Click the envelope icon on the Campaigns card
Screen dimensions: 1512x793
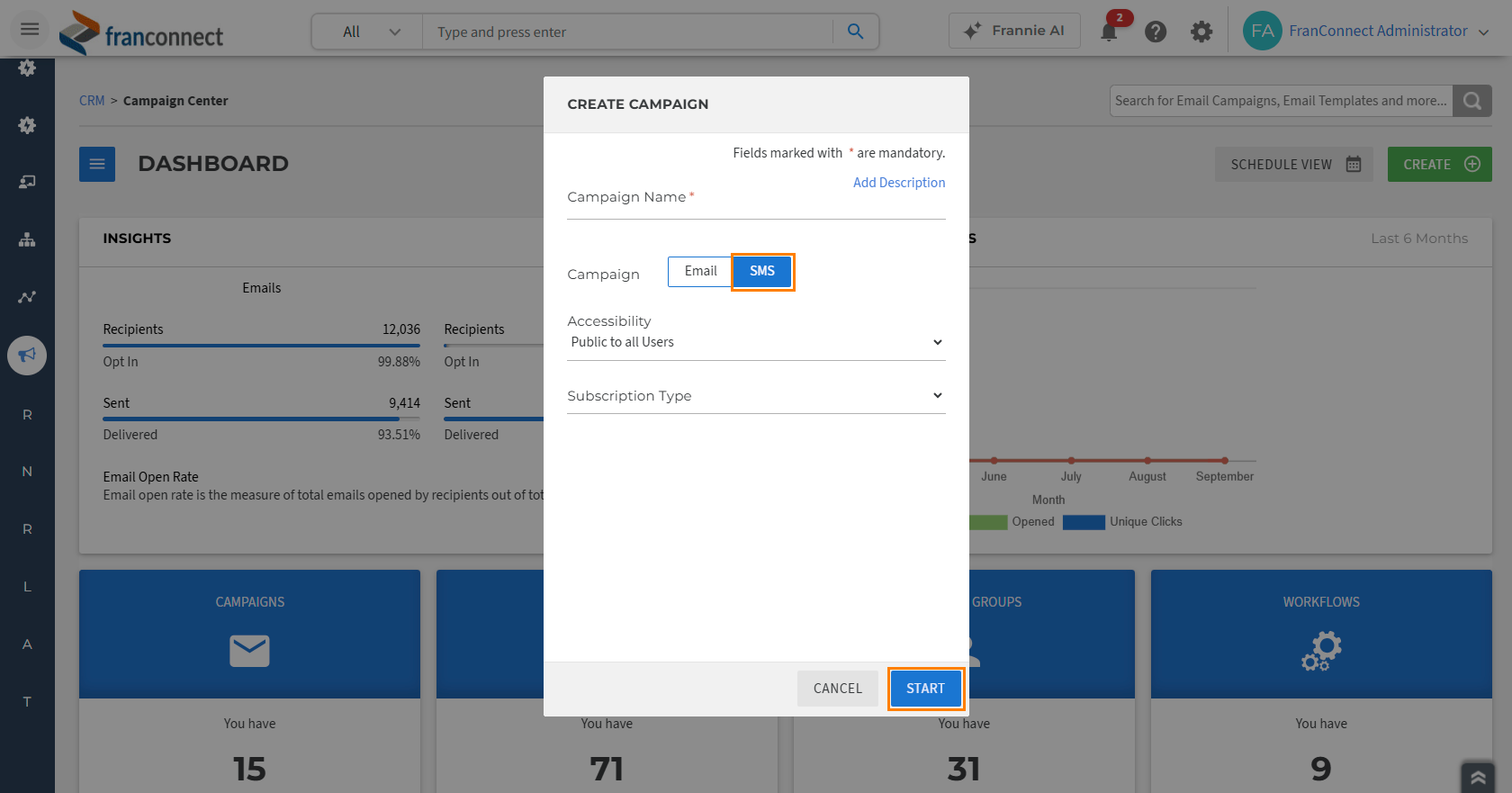tap(249, 651)
